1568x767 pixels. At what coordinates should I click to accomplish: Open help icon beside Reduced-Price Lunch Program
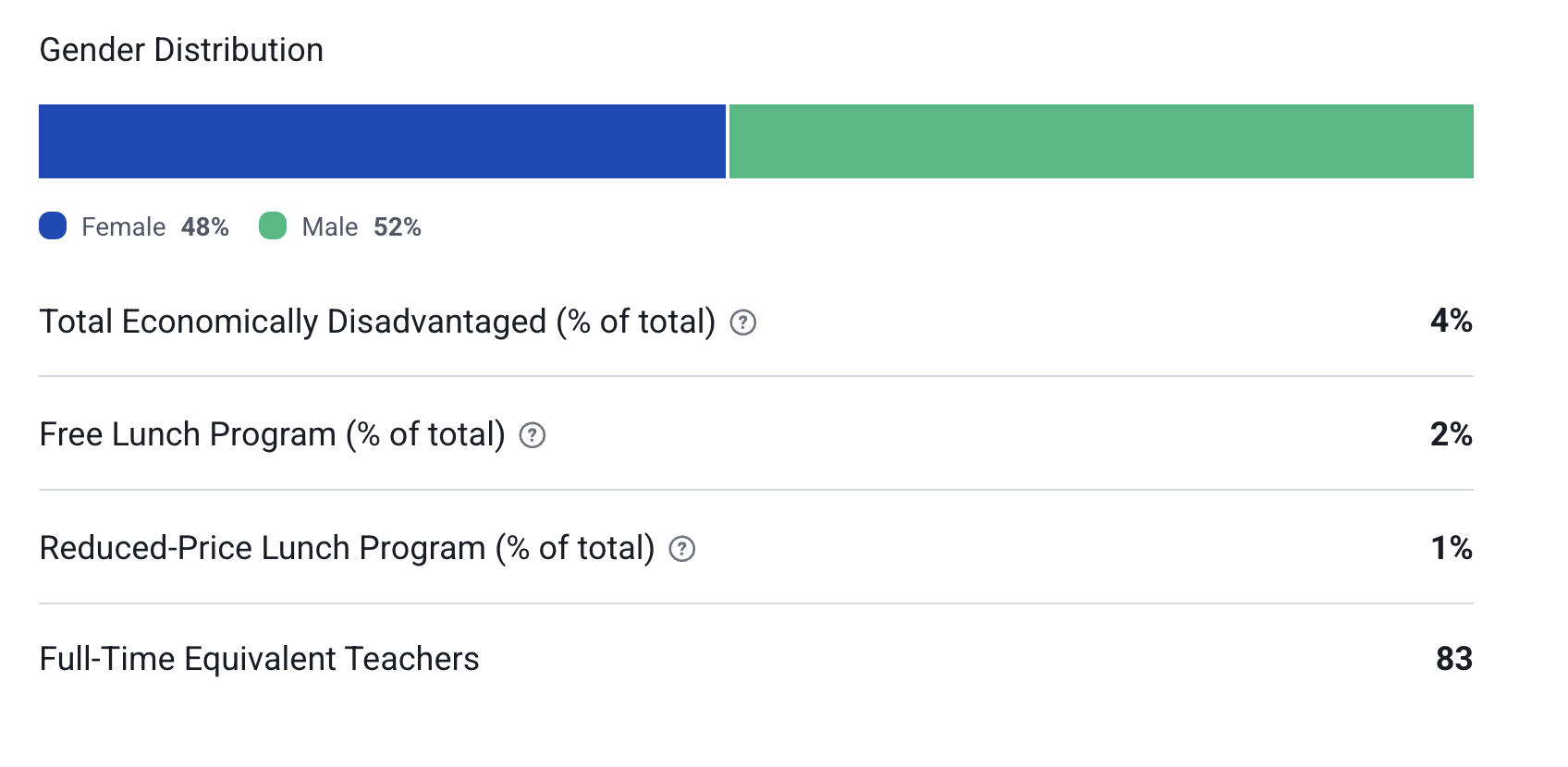pos(682,549)
